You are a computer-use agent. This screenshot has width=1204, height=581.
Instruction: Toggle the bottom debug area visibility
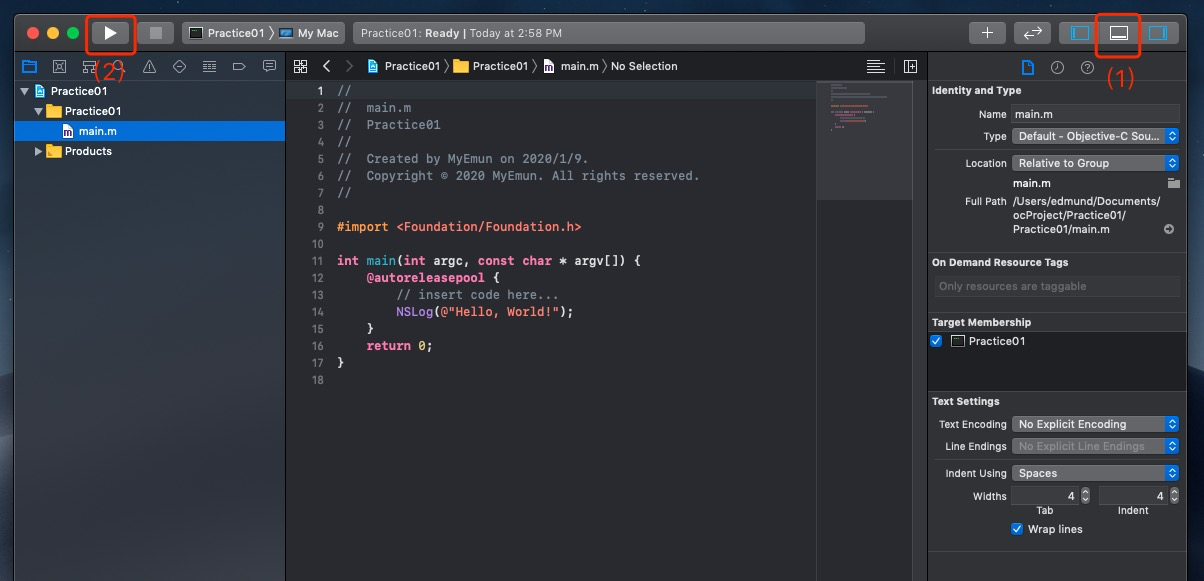pos(1119,33)
